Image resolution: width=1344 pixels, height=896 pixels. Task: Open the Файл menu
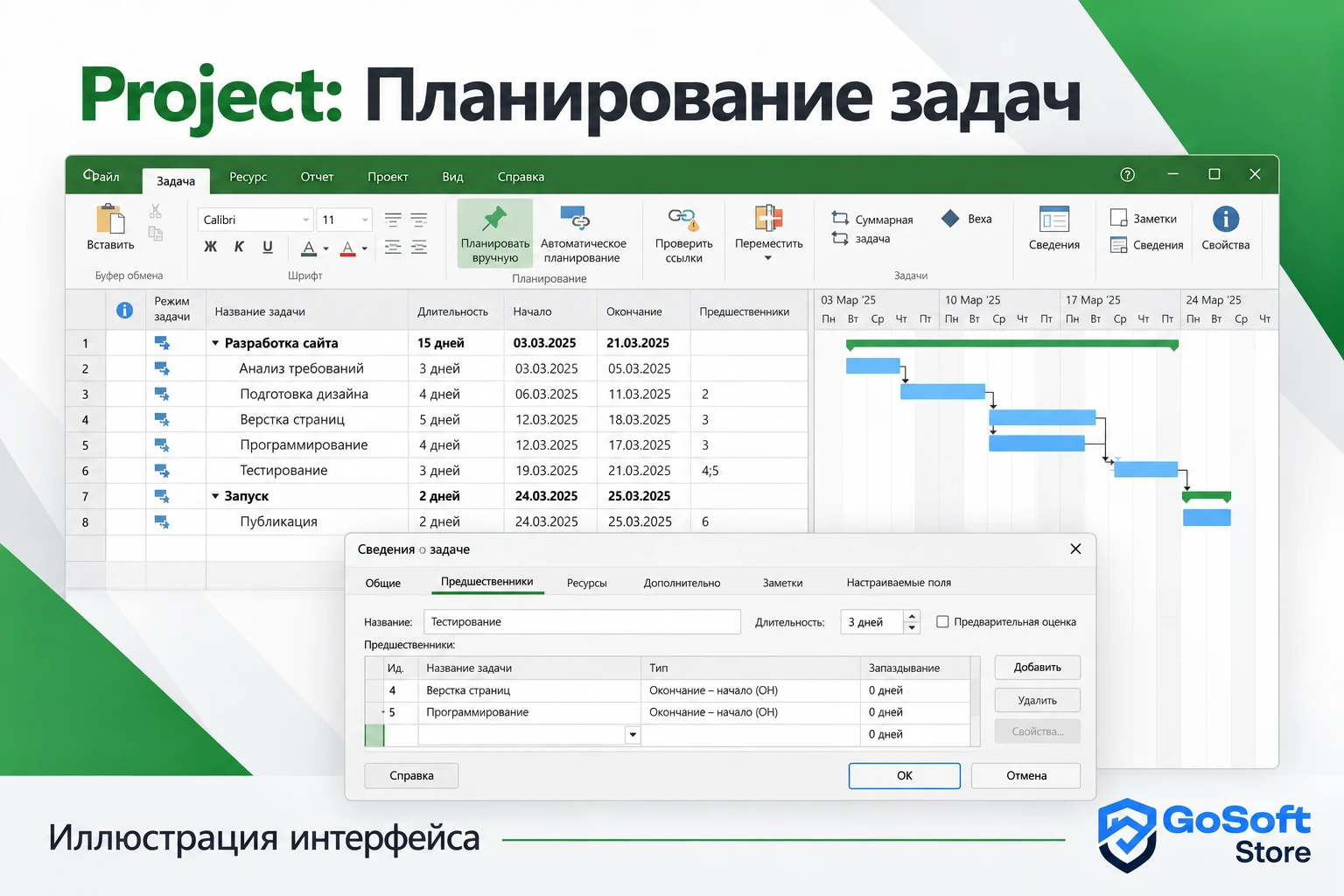101,176
